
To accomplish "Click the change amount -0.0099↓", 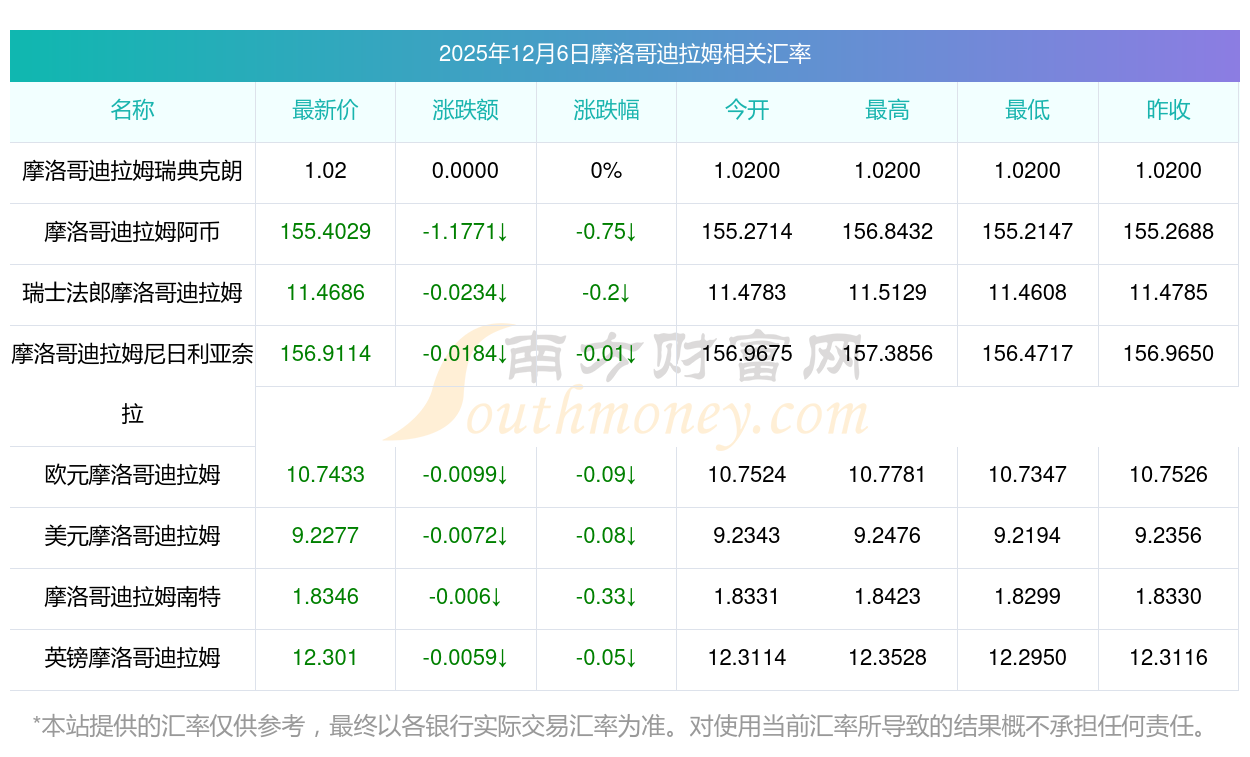I will click(x=466, y=475).
